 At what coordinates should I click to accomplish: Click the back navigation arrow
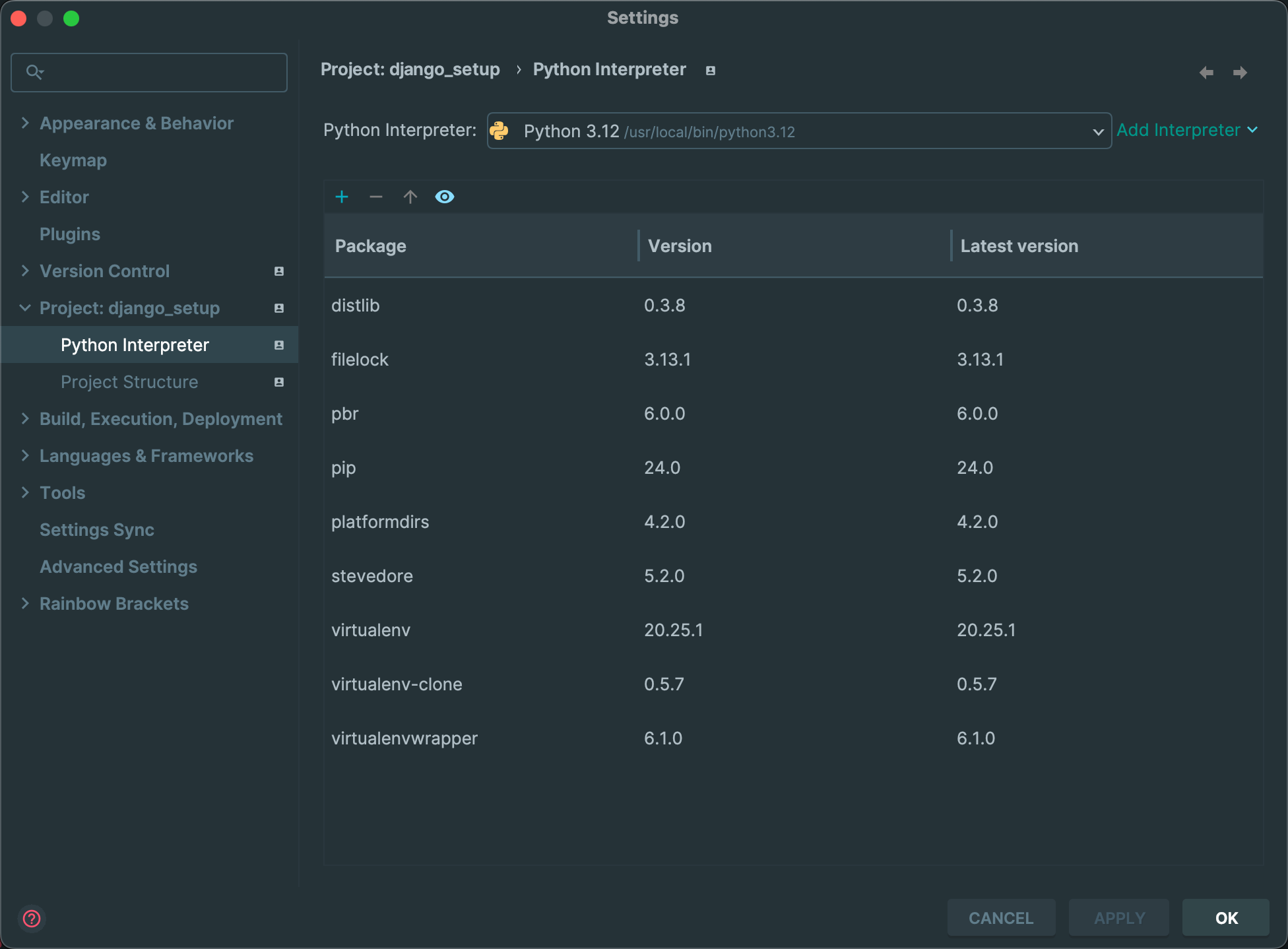point(1206,72)
